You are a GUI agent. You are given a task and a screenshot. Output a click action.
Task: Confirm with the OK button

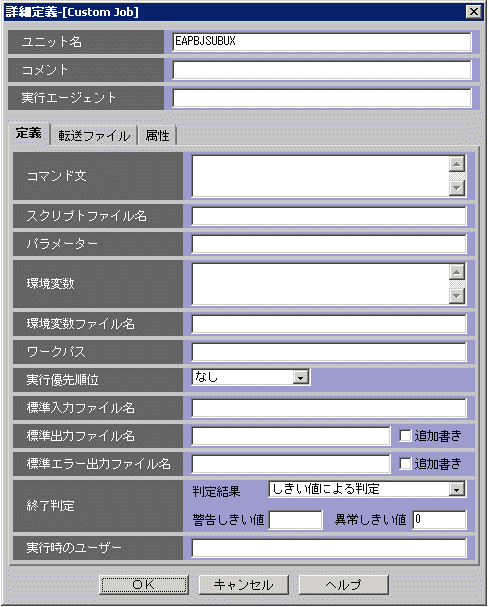[144, 585]
